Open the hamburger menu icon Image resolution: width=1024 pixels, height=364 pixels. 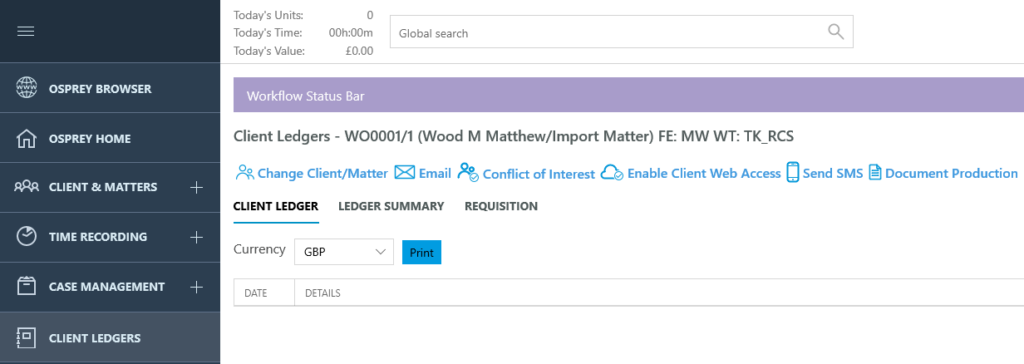pyautogui.click(x=25, y=31)
